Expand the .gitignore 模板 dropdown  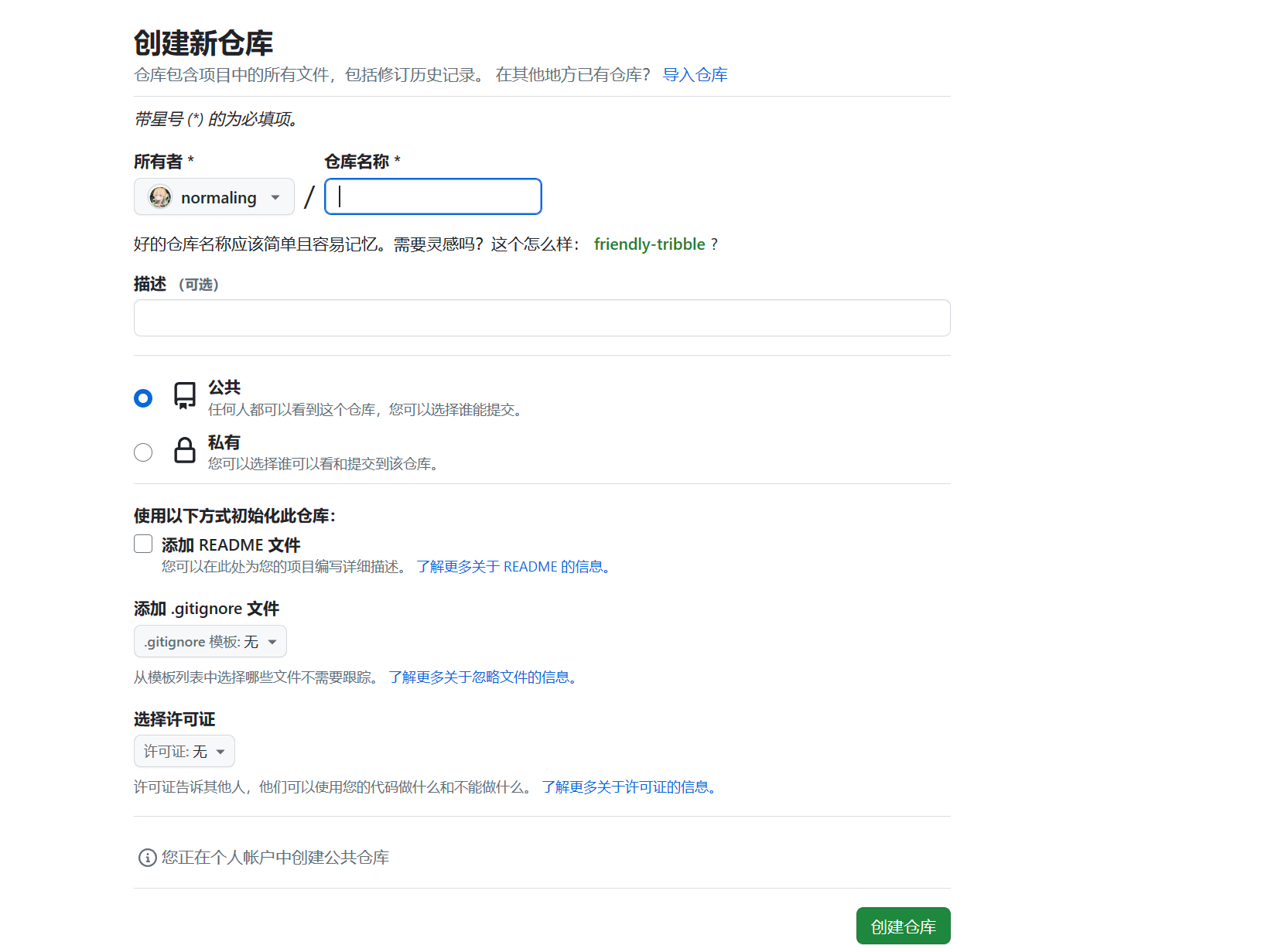(x=210, y=642)
